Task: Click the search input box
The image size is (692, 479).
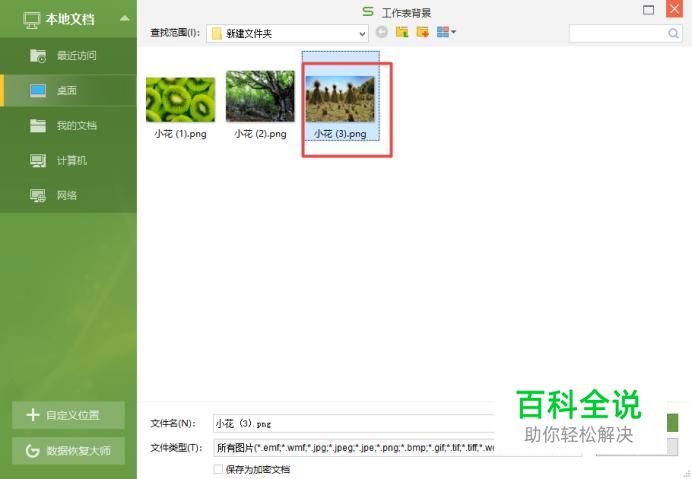Action: pos(618,33)
